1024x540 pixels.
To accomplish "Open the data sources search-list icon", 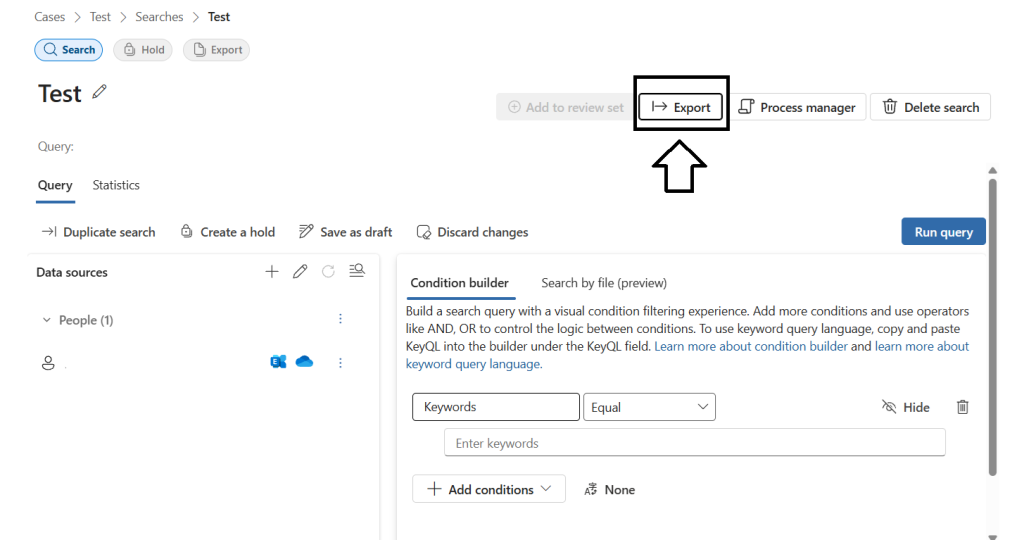I will tap(357, 271).
